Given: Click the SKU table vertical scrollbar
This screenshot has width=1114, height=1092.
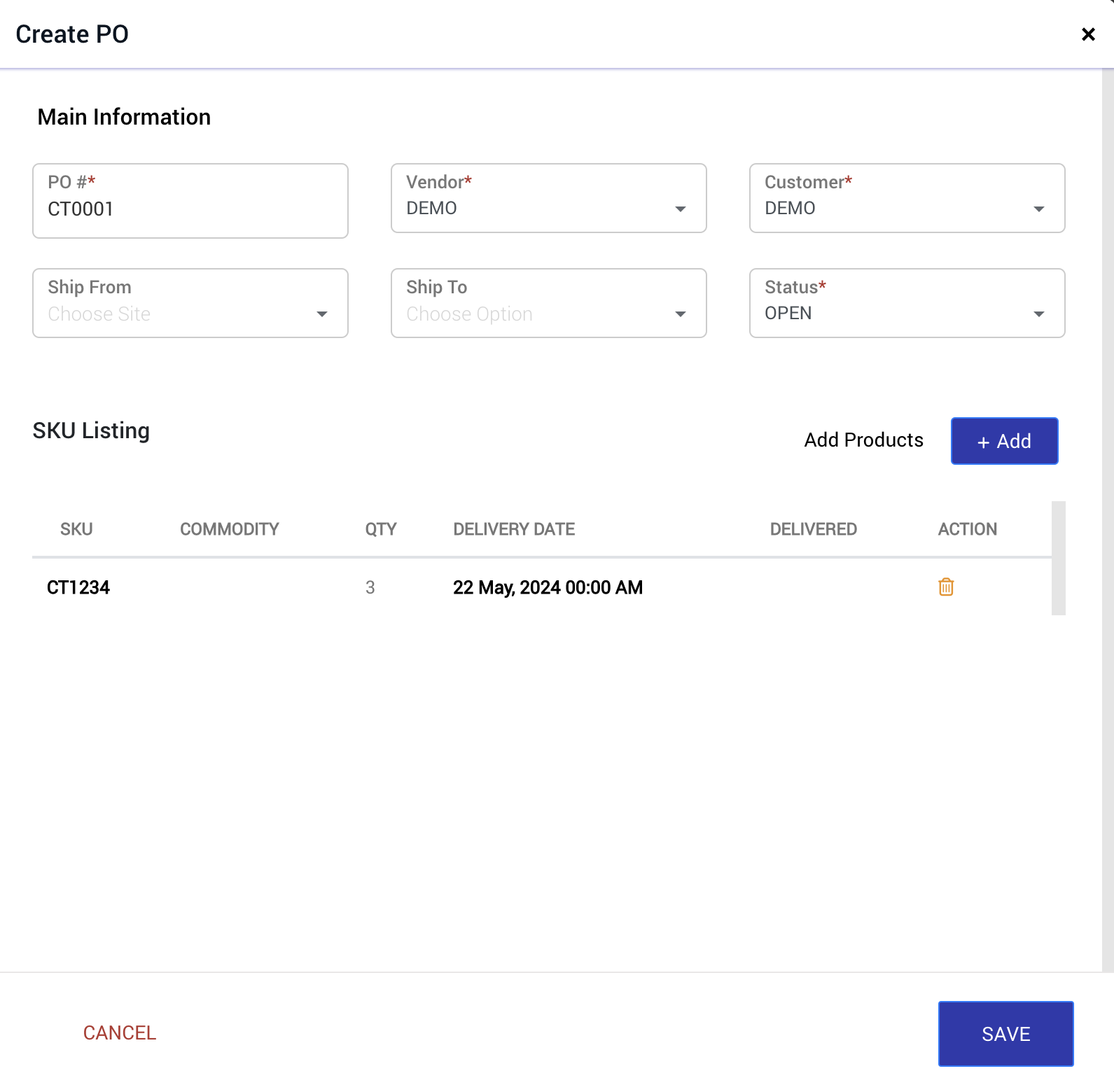Looking at the screenshot, I should (1059, 558).
